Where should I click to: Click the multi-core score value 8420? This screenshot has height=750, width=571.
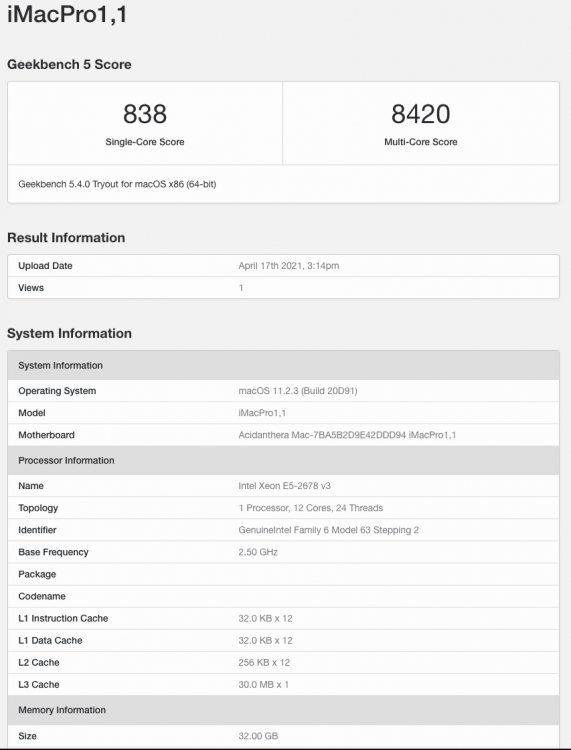pos(421,114)
